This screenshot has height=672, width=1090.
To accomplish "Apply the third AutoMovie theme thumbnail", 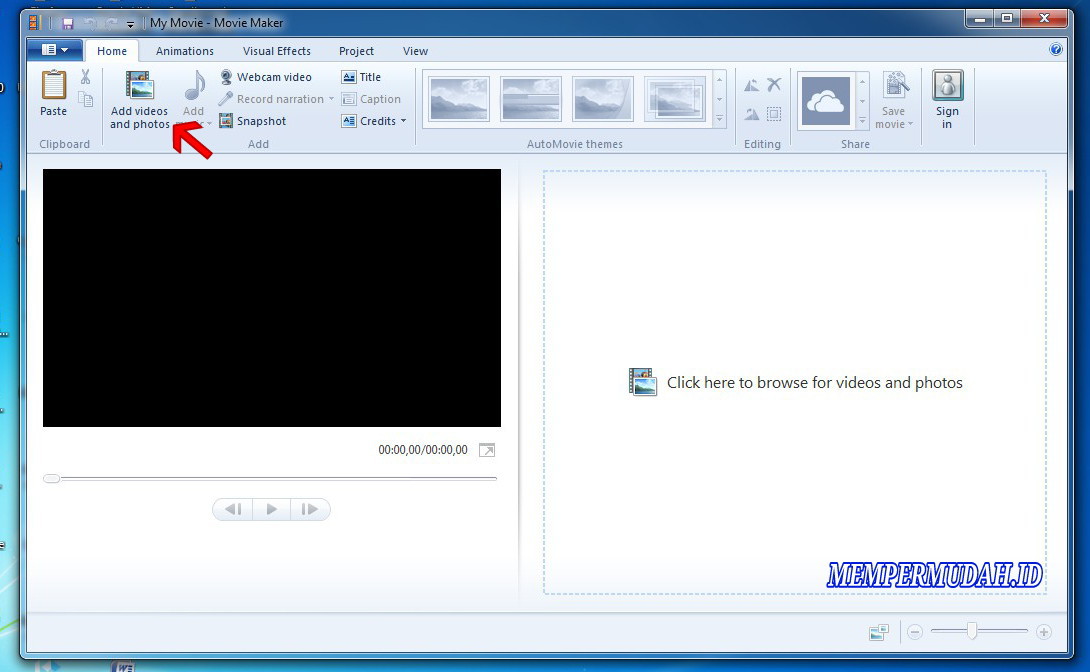I will click(603, 99).
